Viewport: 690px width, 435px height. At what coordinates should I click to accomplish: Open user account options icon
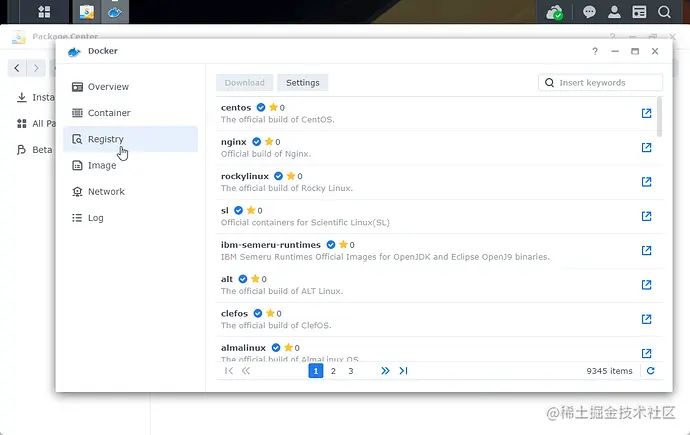click(x=614, y=12)
